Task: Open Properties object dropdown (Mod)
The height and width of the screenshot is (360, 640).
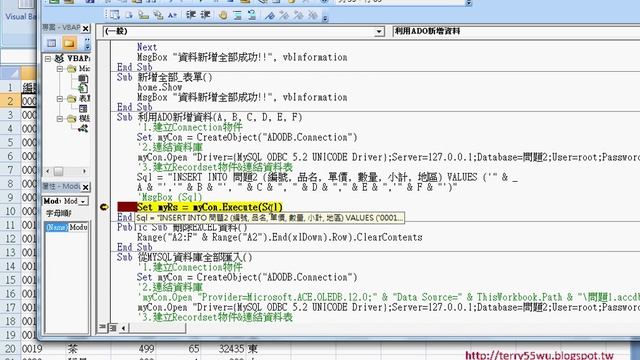Action: pos(83,201)
